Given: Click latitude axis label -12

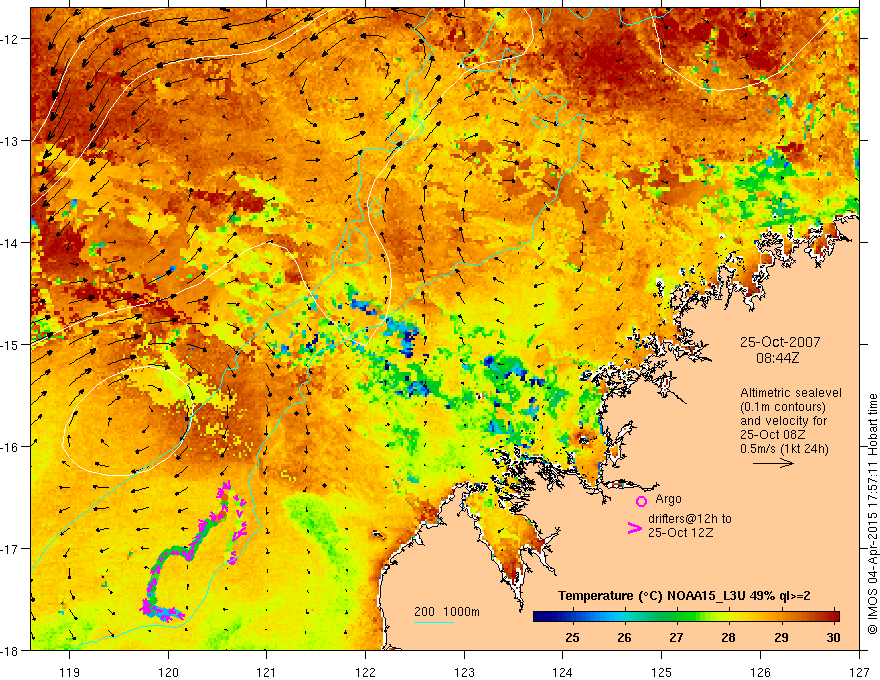Looking at the screenshot, I should click(x=11, y=39).
